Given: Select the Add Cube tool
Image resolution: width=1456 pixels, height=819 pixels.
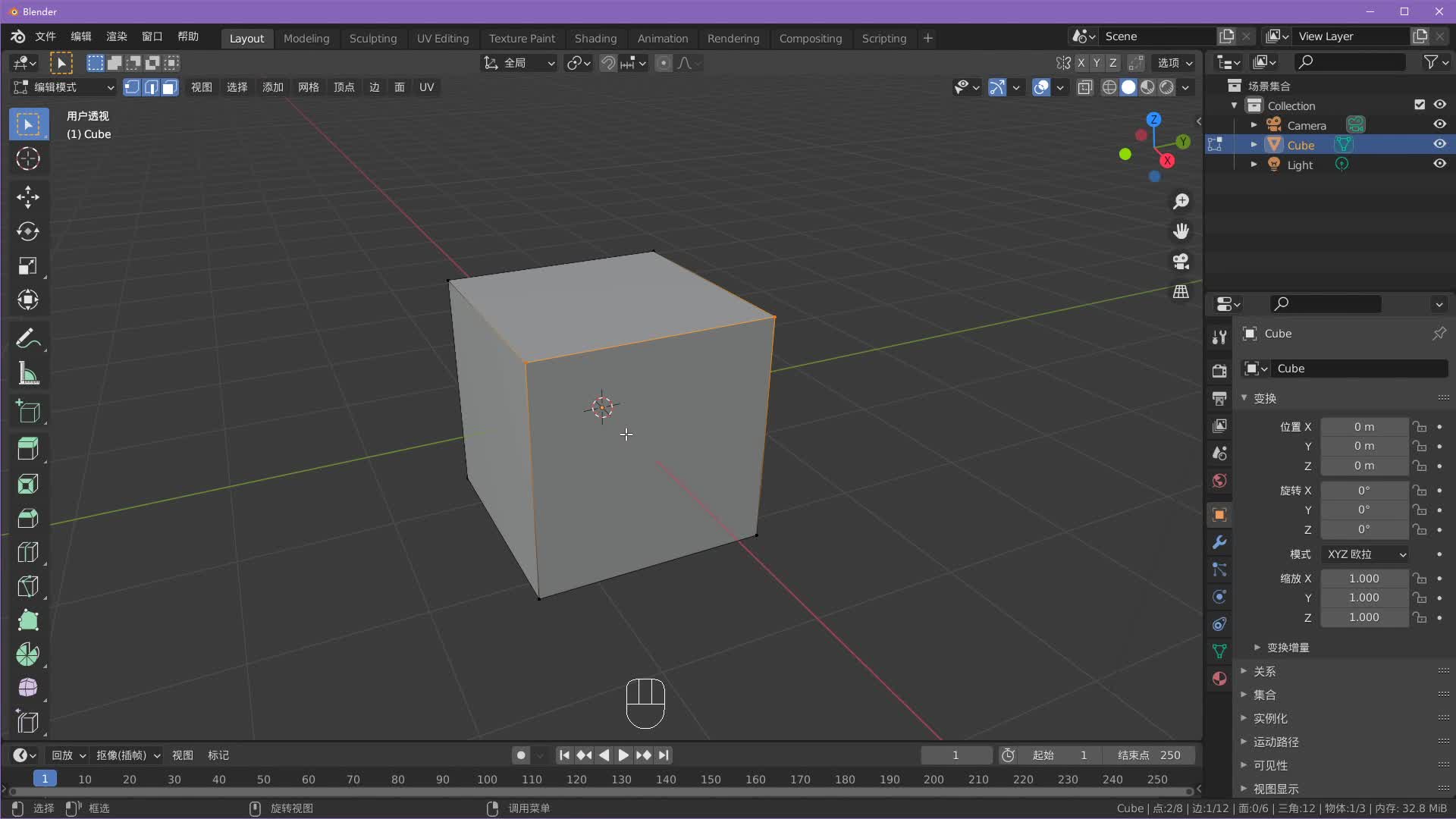Looking at the screenshot, I should click(x=28, y=411).
